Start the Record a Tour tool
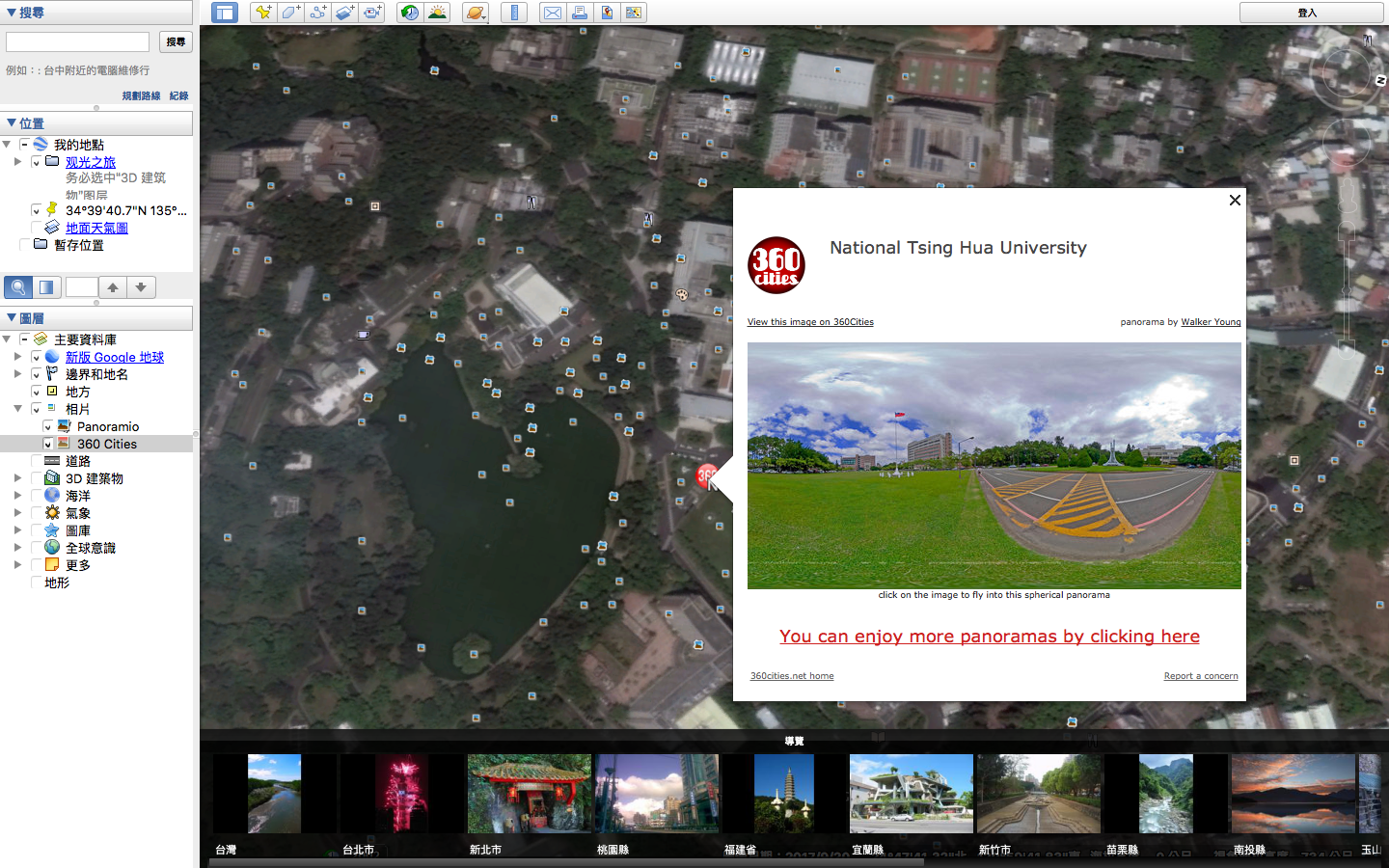 coord(372,13)
